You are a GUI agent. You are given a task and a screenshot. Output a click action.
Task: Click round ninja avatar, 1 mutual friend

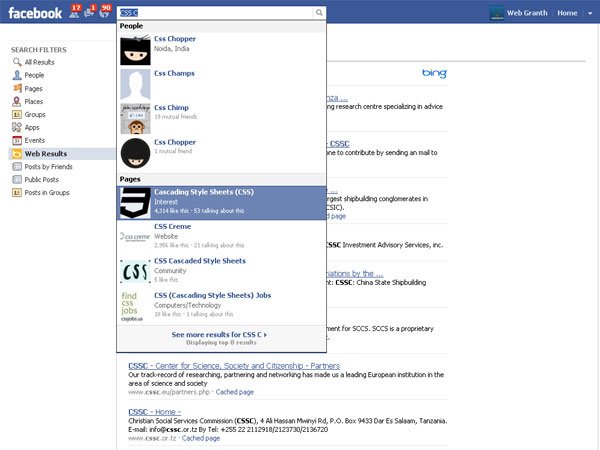pos(135,153)
